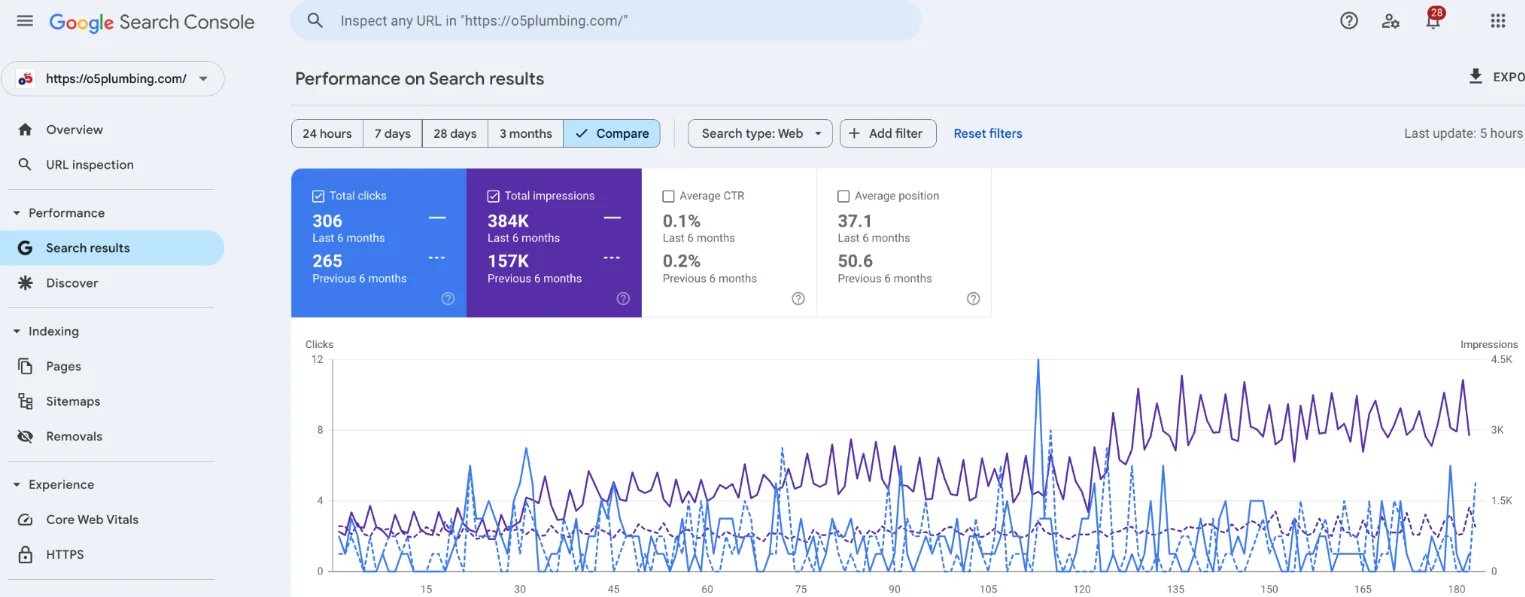1525x597 pixels.
Task: Open Search results in sidebar
Action: click(112, 248)
